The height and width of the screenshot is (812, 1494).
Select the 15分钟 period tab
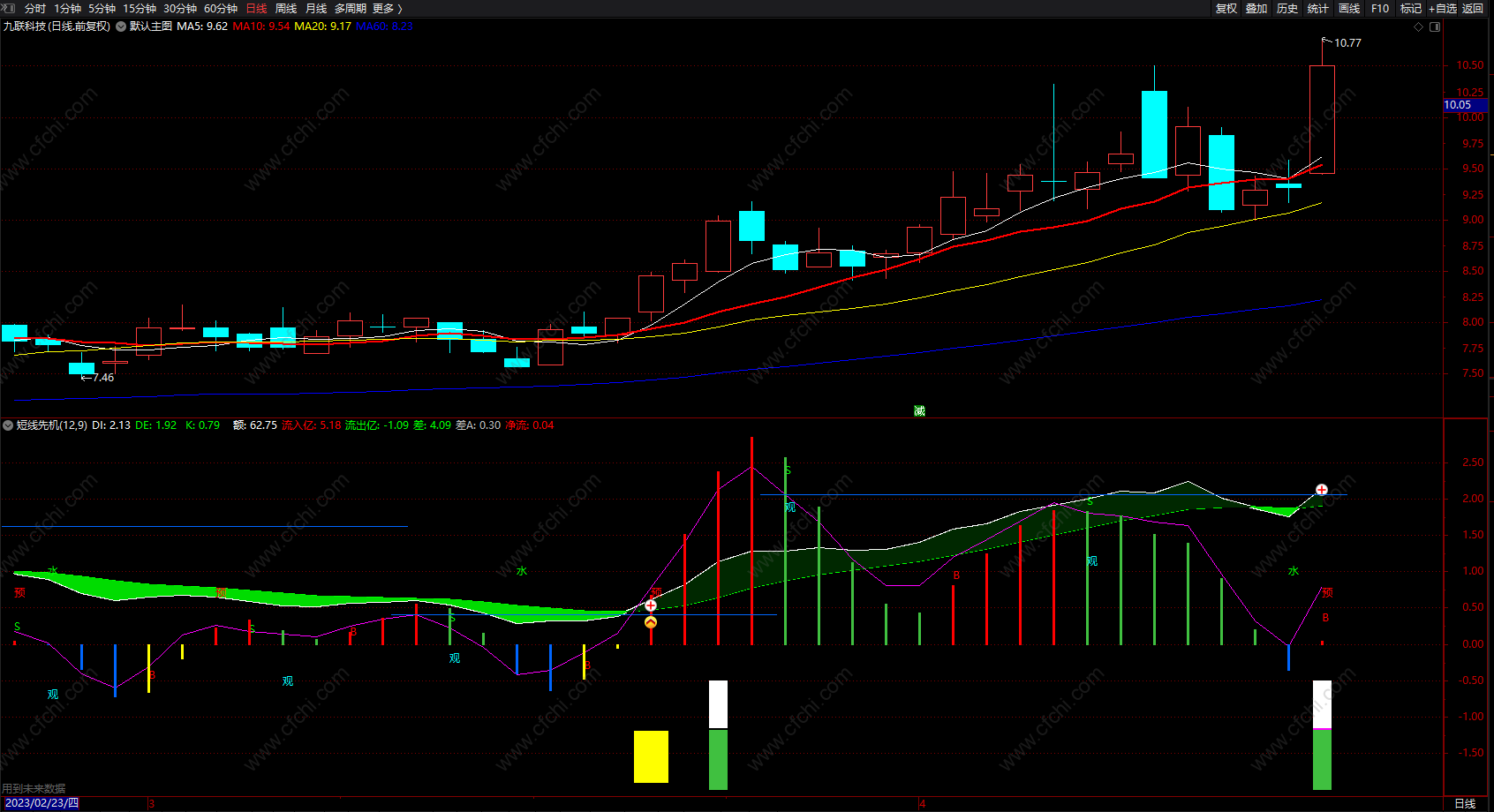pyautogui.click(x=140, y=8)
